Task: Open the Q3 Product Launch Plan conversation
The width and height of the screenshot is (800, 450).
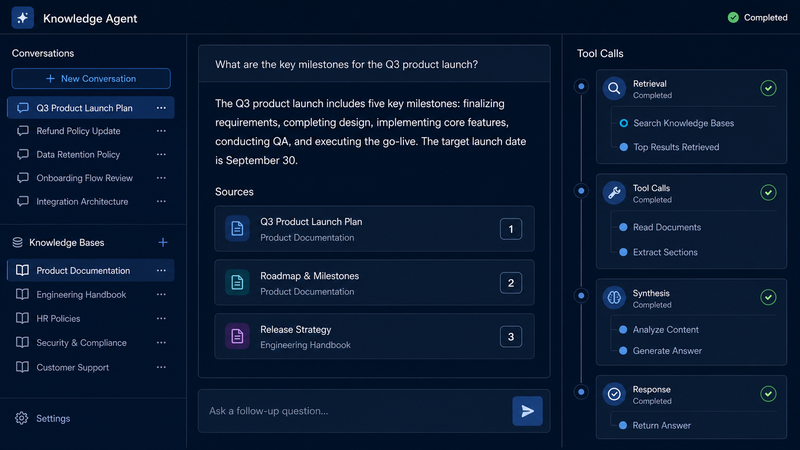Action: (x=91, y=108)
